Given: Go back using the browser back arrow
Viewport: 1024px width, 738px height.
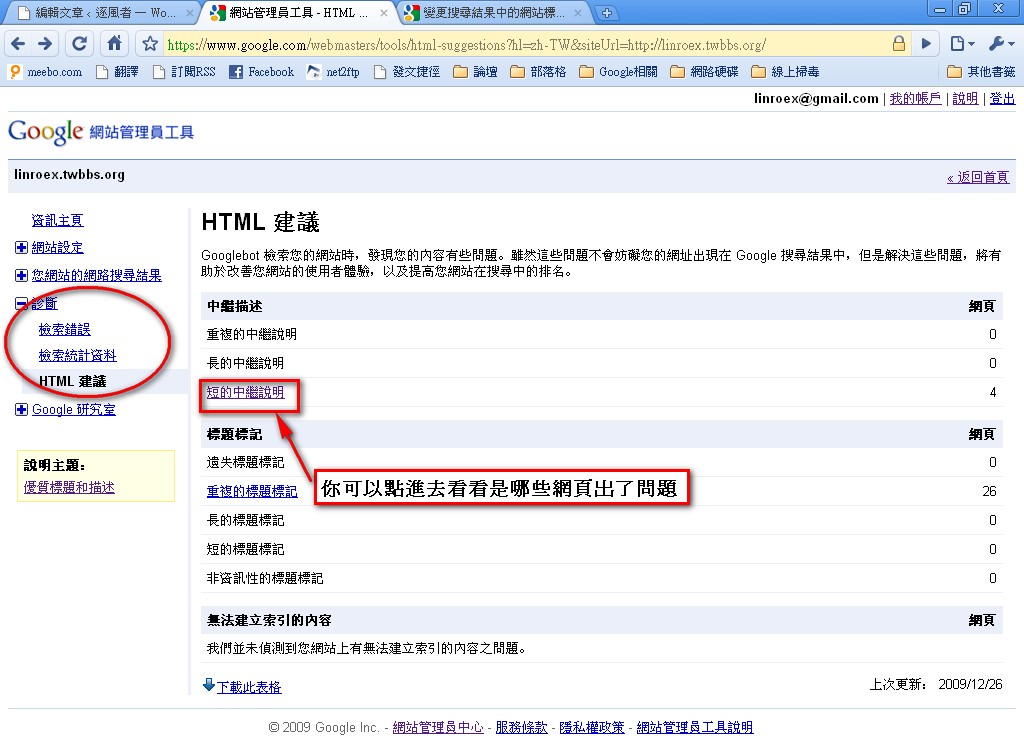Looking at the screenshot, I should [18, 44].
